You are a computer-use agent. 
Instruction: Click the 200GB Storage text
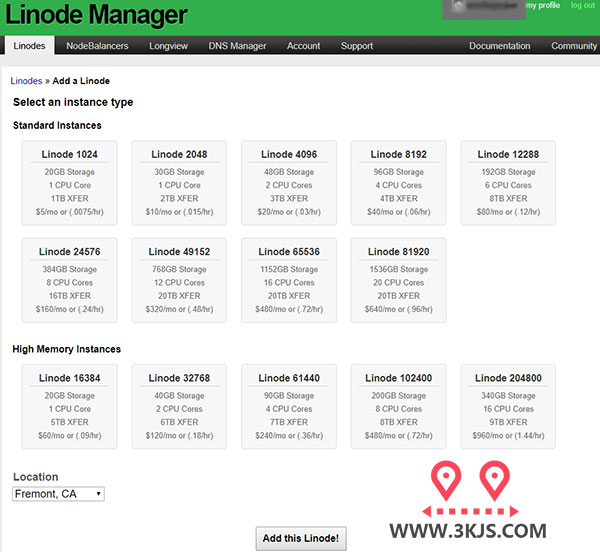point(399,396)
